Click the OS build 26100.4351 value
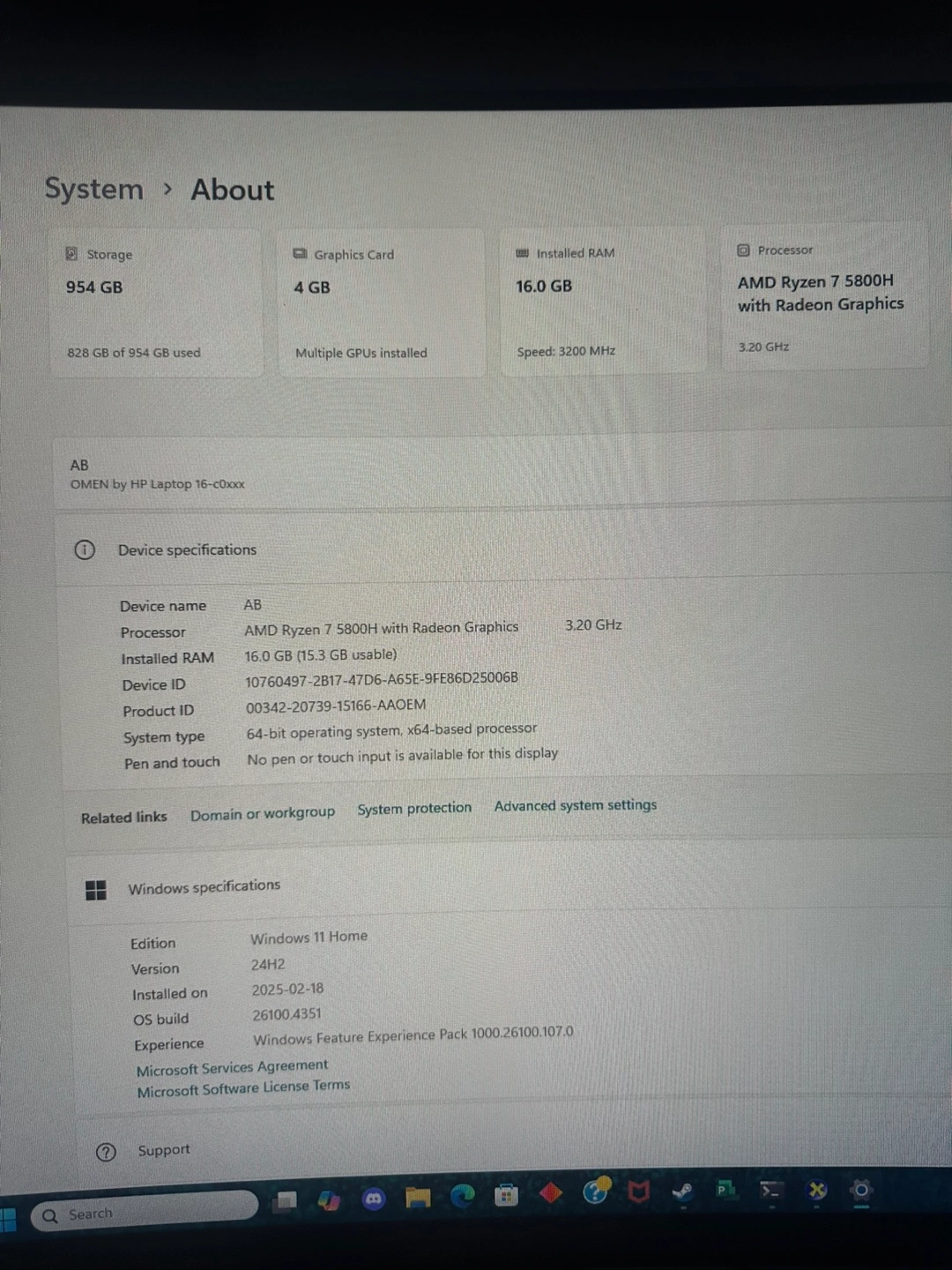The height and width of the screenshot is (1270, 952). click(x=286, y=1014)
